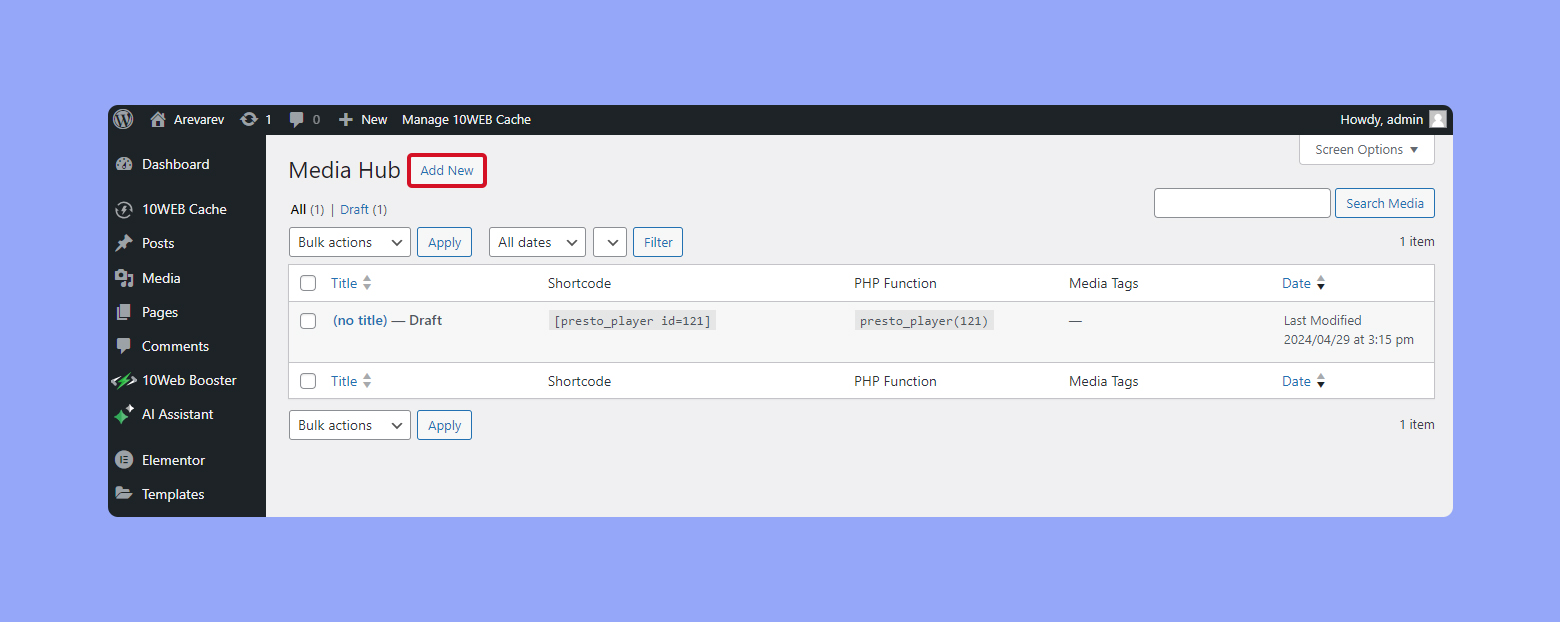This screenshot has height=622, width=1560.
Task: Click the admin avatar icon
Action: [x=1438, y=119]
